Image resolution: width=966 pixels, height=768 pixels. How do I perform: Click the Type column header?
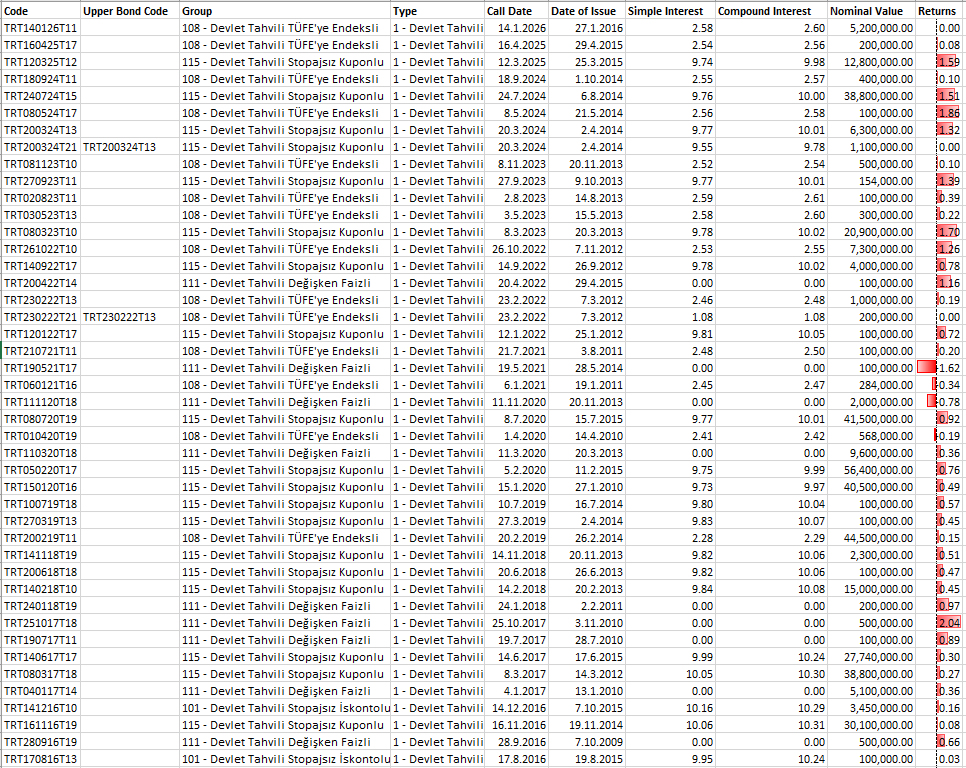point(437,11)
